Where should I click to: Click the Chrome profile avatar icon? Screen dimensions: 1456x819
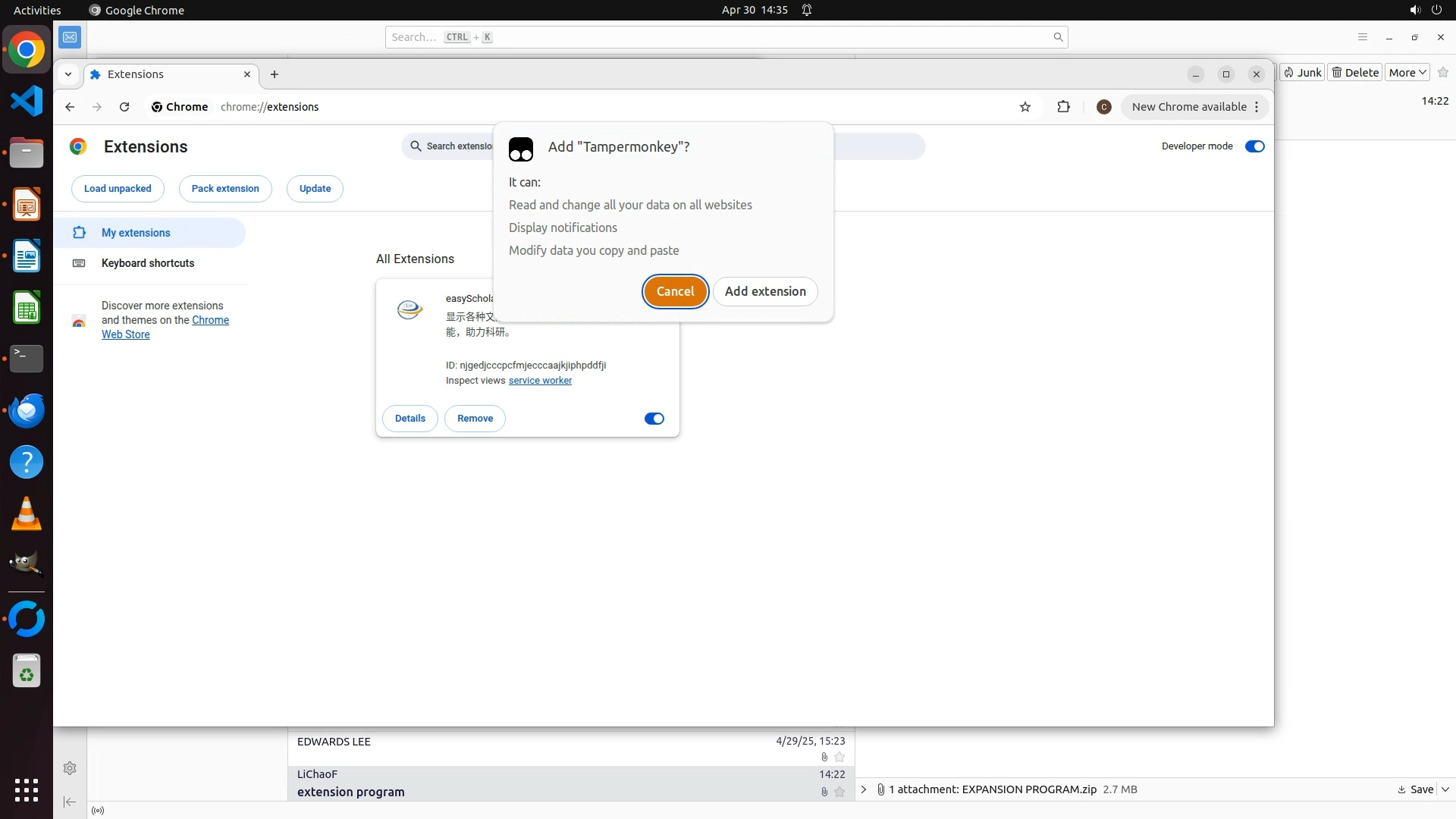point(1103,107)
